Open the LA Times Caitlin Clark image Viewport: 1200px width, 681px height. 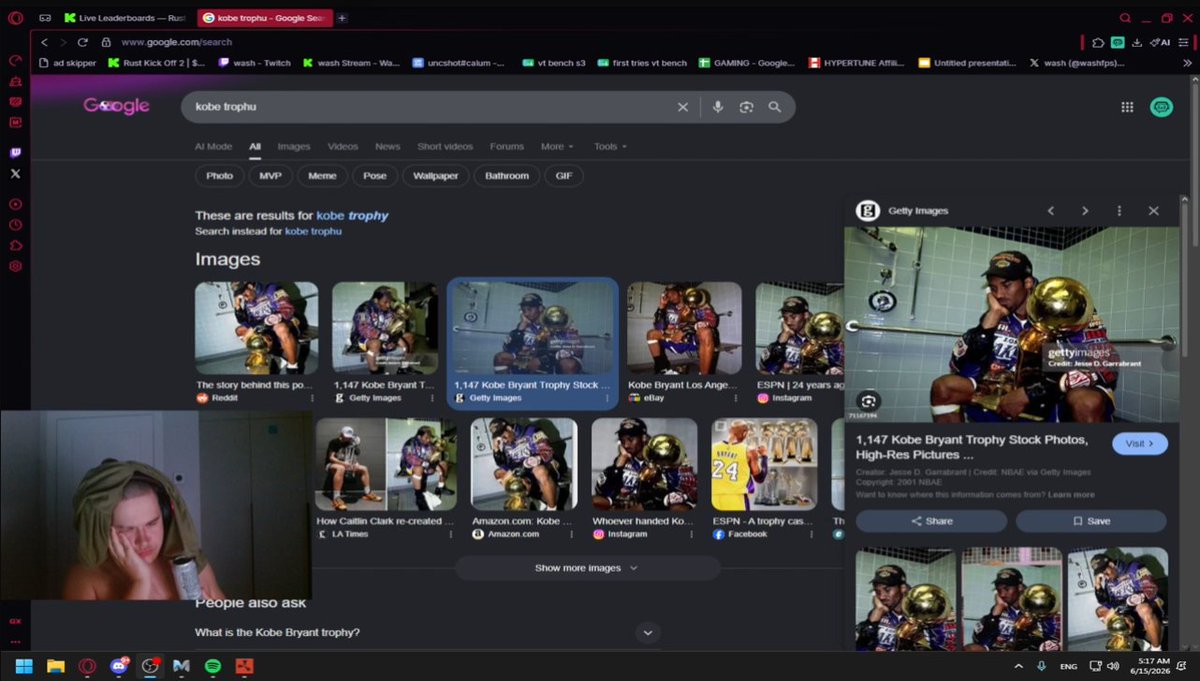(386, 478)
